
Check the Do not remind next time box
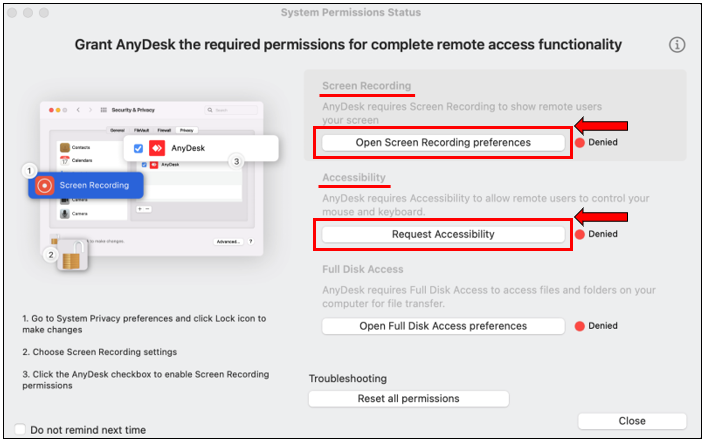coord(20,429)
